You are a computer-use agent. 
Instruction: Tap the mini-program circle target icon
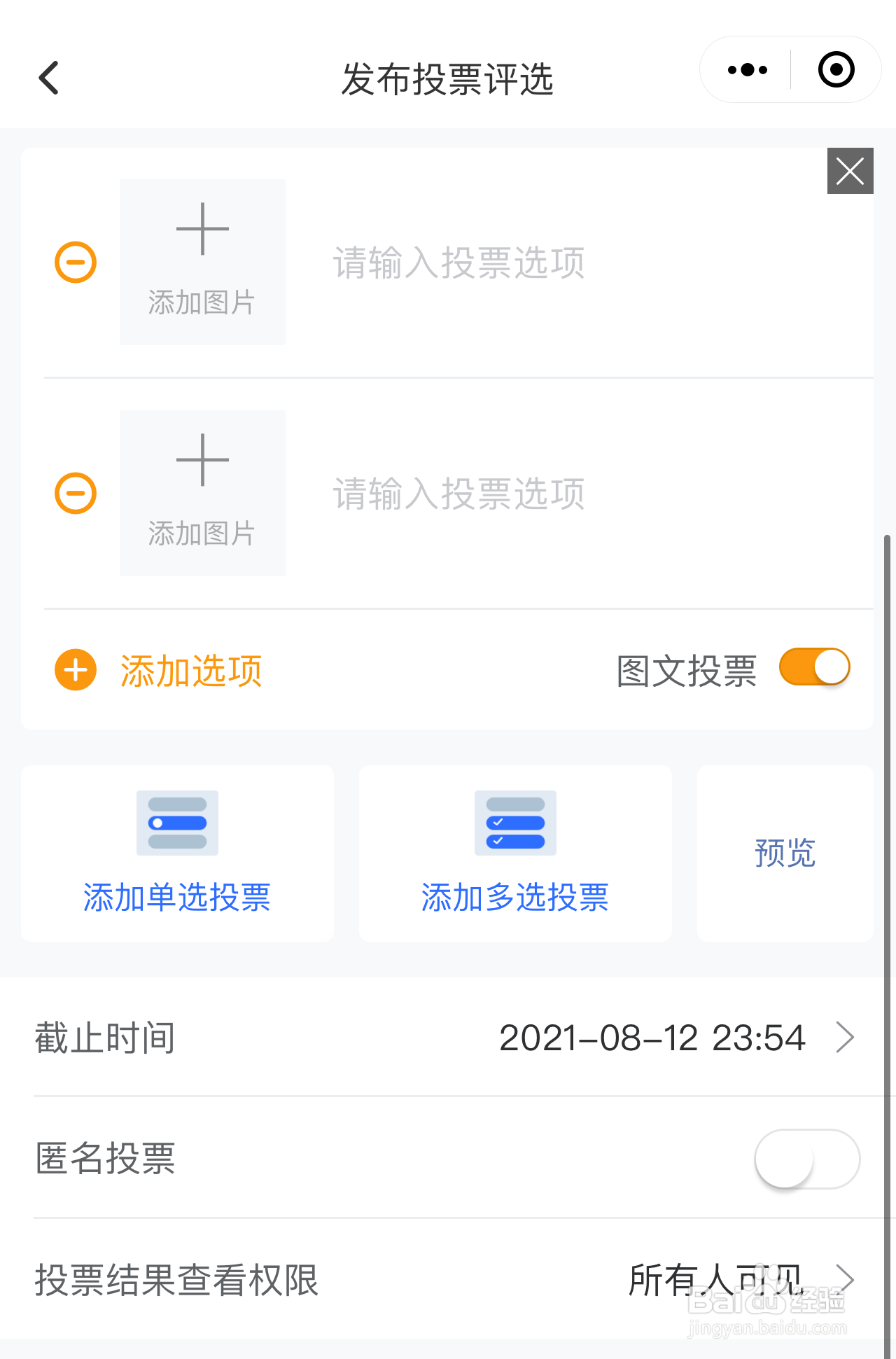click(x=836, y=70)
